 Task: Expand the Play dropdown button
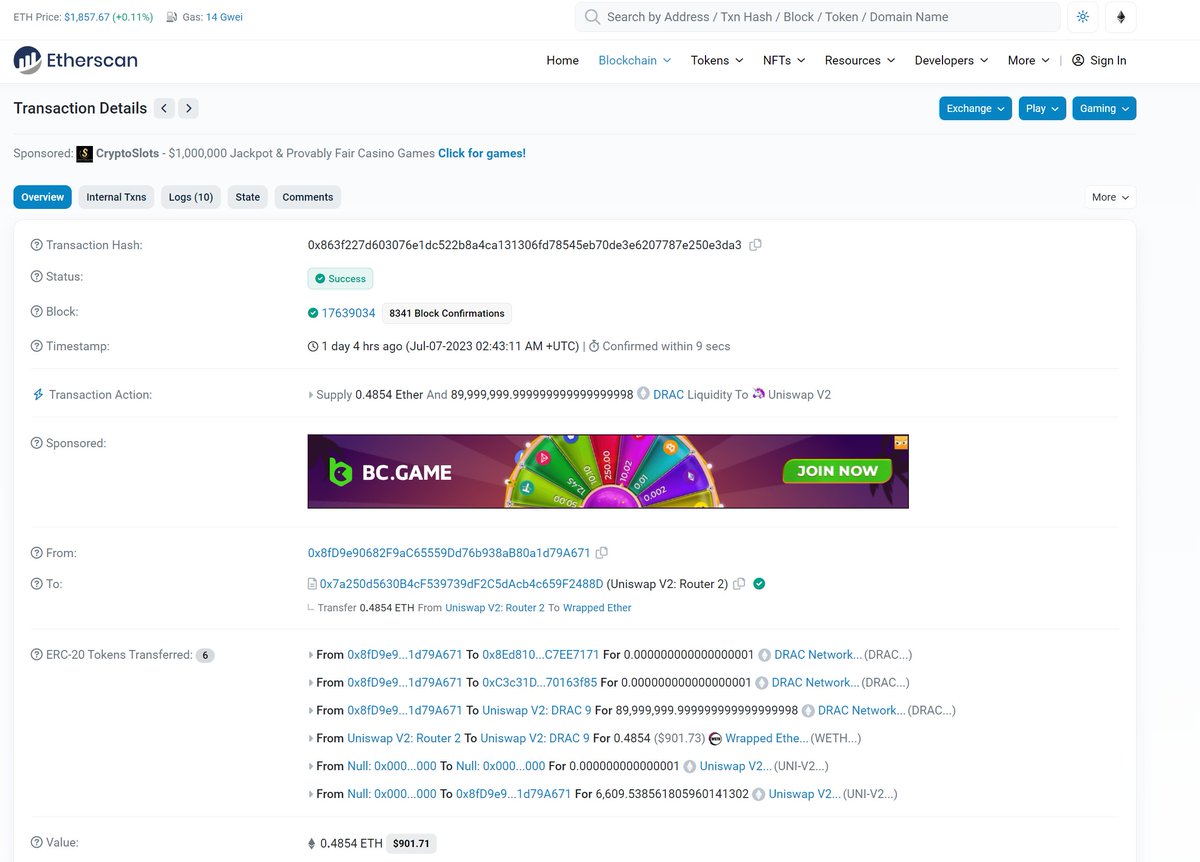tap(1042, 108)
